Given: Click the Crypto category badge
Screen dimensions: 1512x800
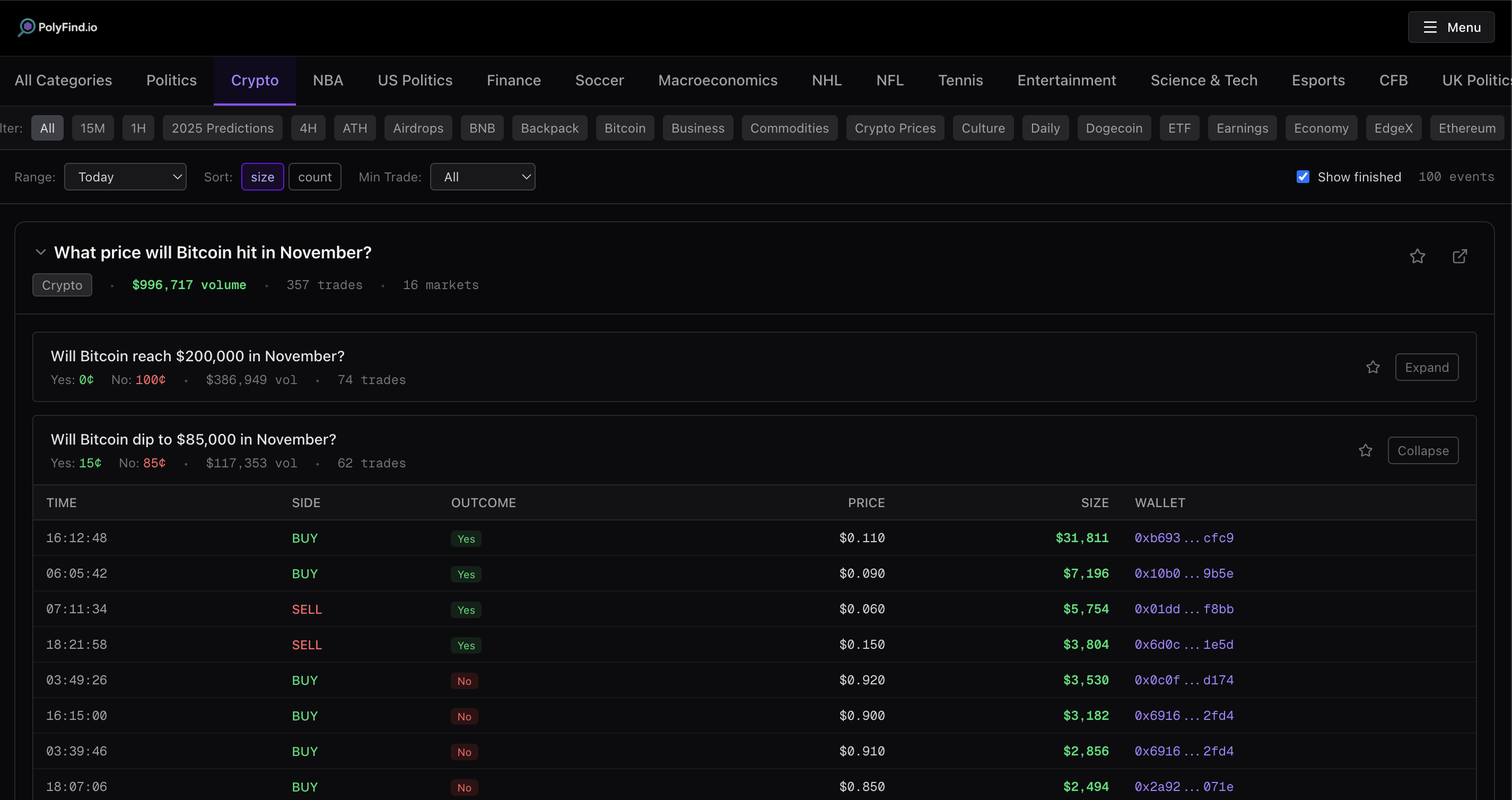Looking at the screenshot, I should pos(62,285).
